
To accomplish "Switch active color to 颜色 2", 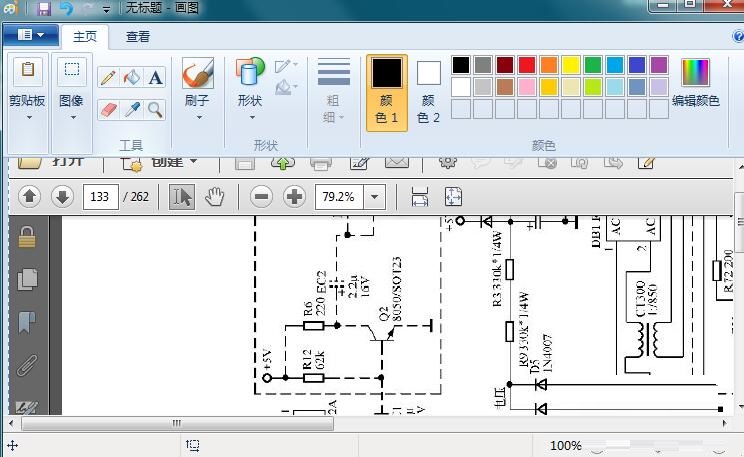I will click(x=428, y=92).
